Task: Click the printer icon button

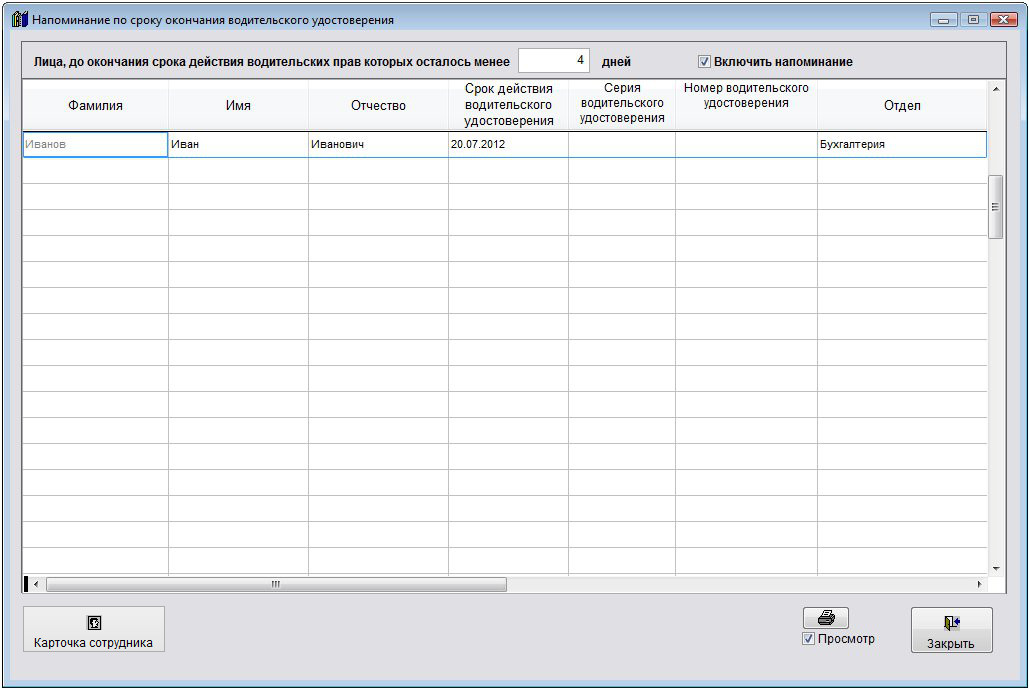Action: point(825,618)
